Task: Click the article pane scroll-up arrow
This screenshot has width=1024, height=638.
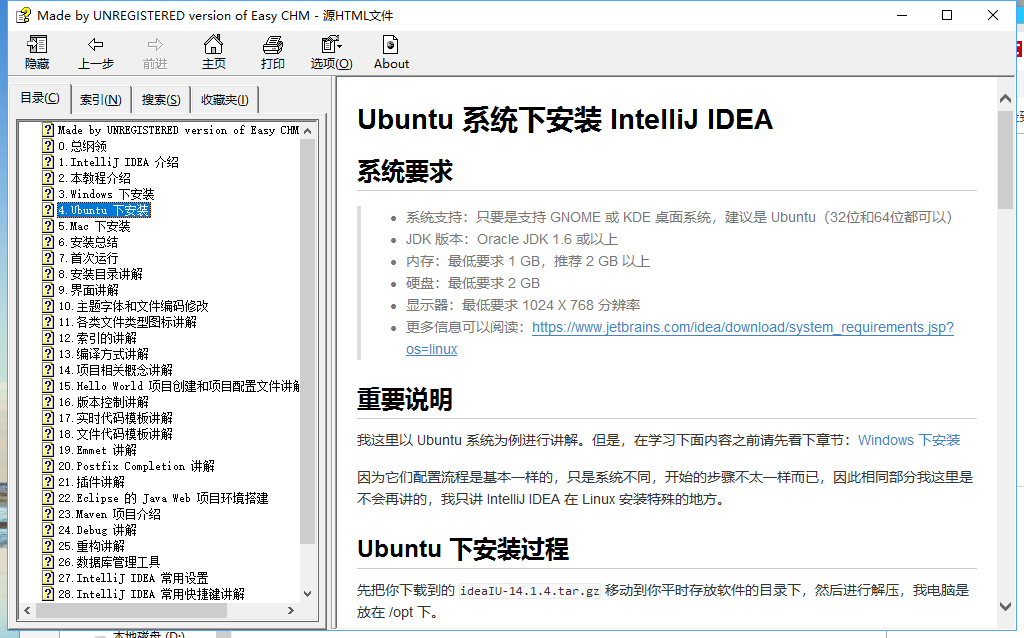Action: pos(1006,99)
